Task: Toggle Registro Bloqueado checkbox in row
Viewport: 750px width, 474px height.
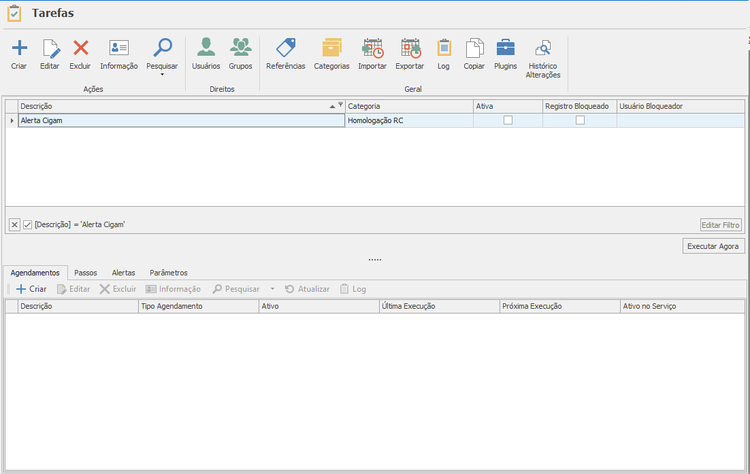Action: [x=580, y=120]
